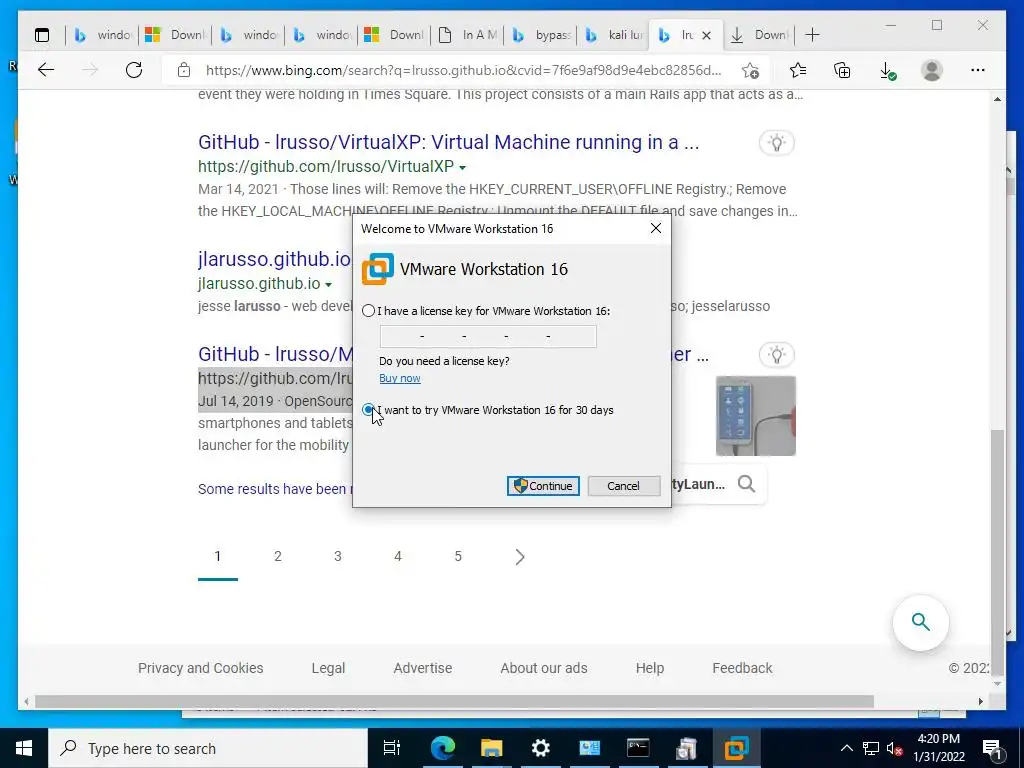Open the Windows Start menu
Viewport: 1024px width, 768px height.
point(24,748)
